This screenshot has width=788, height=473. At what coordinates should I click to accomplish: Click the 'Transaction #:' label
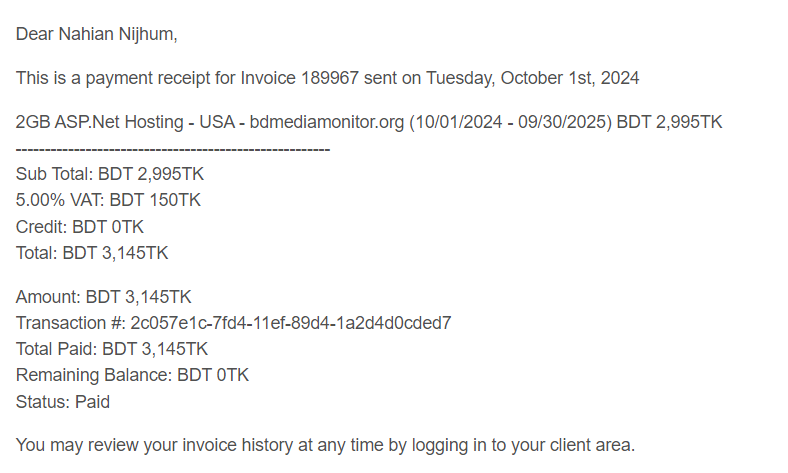pyautogui.click(x=71, y=323)
